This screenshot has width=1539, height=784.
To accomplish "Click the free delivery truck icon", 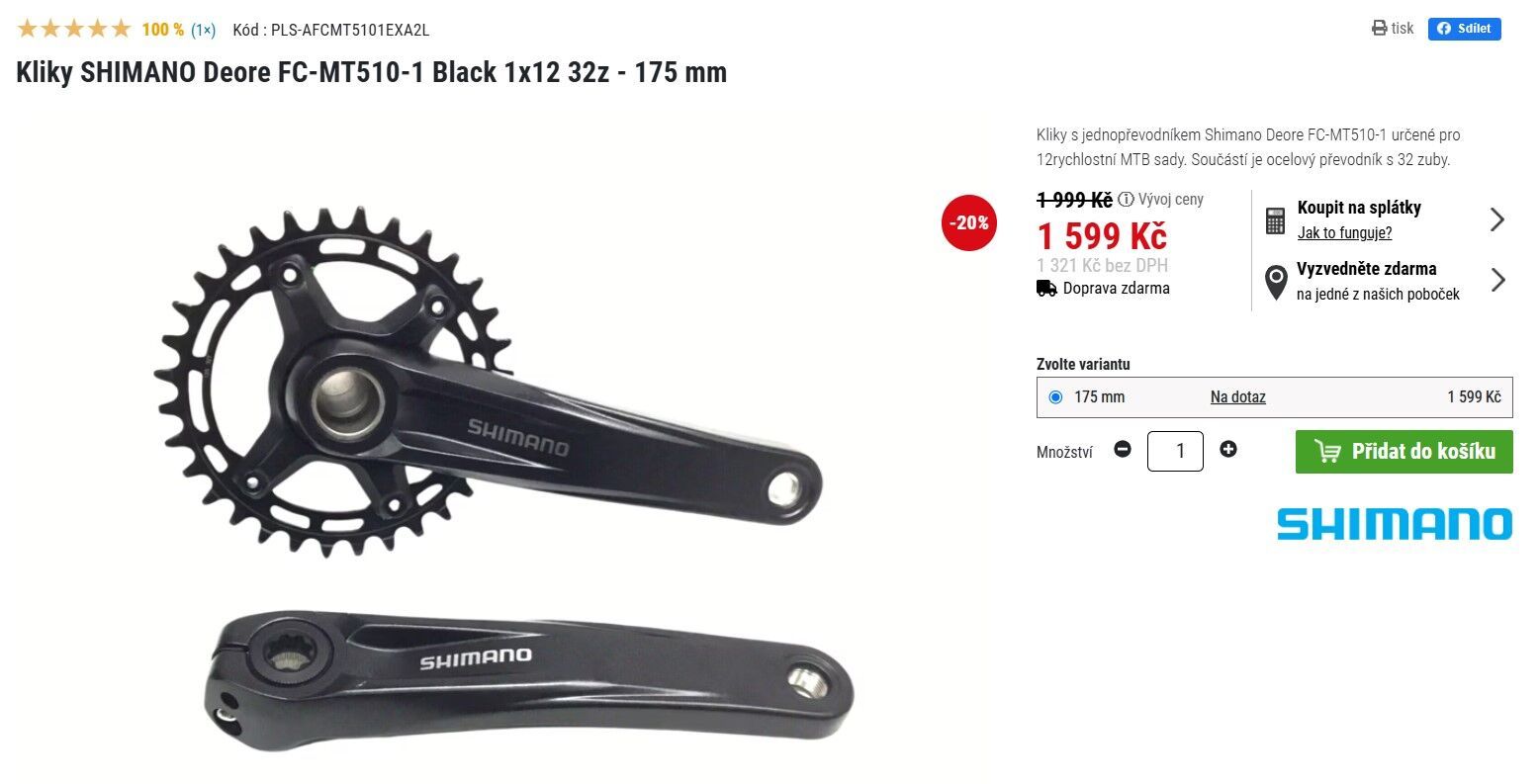I will pos(1046,289).
